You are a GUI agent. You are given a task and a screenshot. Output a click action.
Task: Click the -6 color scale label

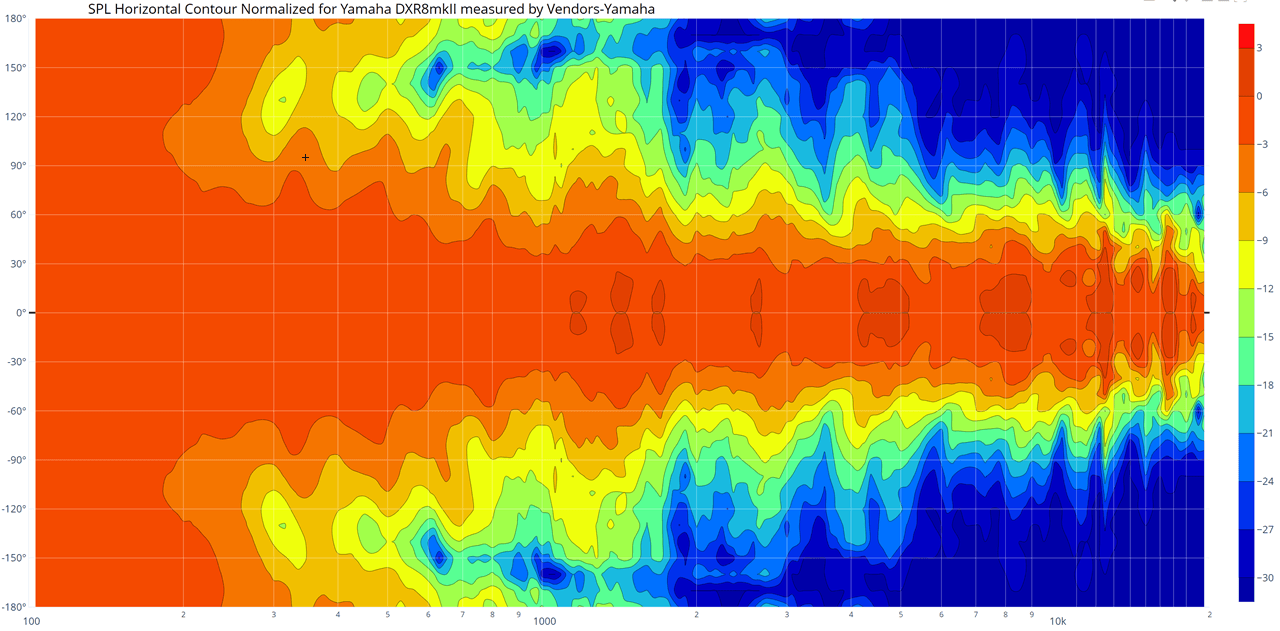pyautogui.click(x=1264, y=192)
